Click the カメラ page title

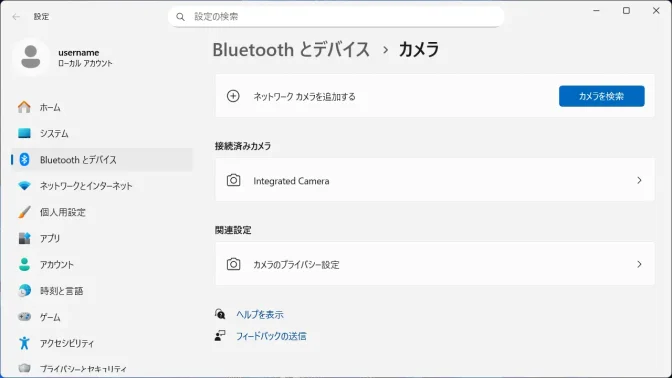419,50
